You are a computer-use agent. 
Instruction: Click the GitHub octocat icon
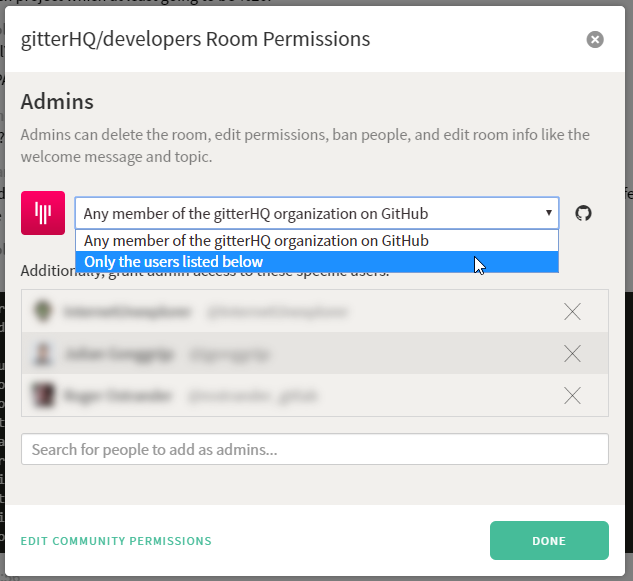[584, 213]
